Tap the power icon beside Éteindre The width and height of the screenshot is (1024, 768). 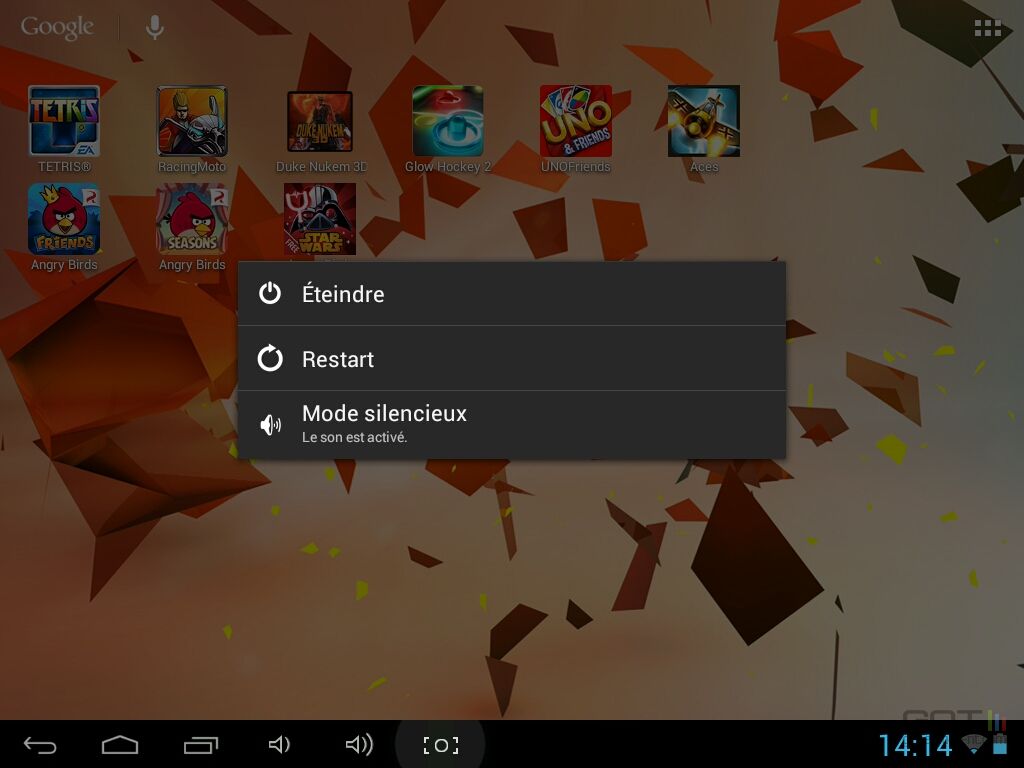(x=270, y=294)
